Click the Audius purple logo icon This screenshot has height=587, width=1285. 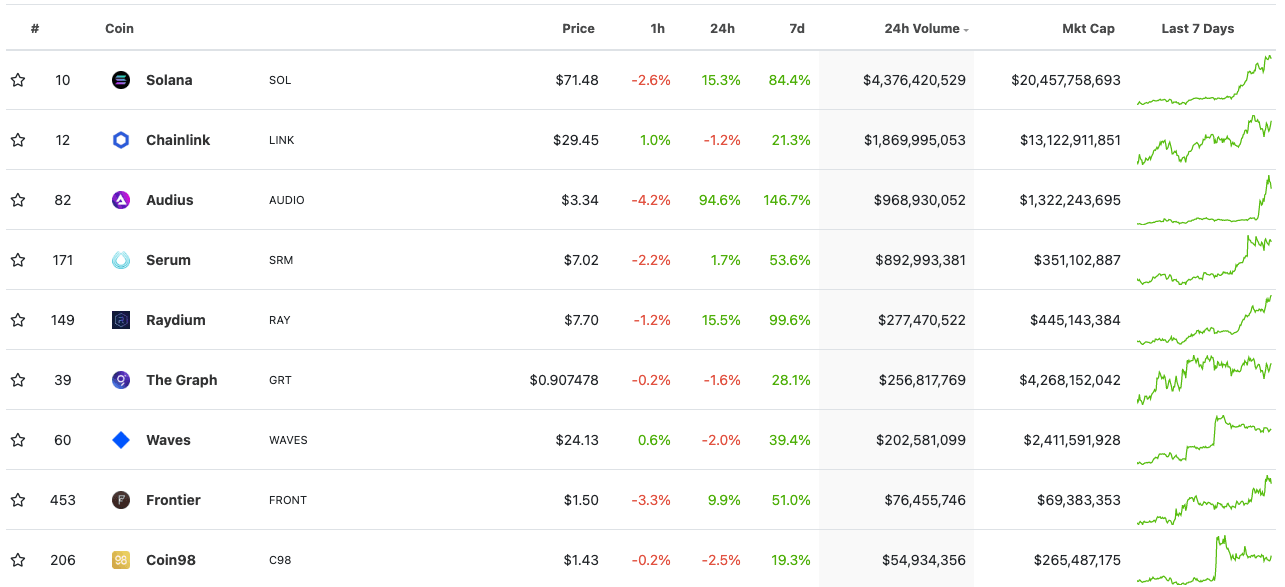(x=121, y=200)
